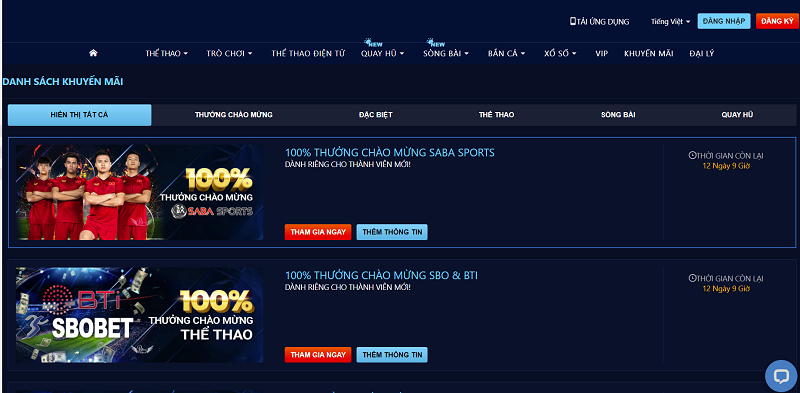Viewport: 800px width, 393px height.
Task: Open the SABA Sports promotion banner image
Action: pyautogui.click(x=139, y=192)
